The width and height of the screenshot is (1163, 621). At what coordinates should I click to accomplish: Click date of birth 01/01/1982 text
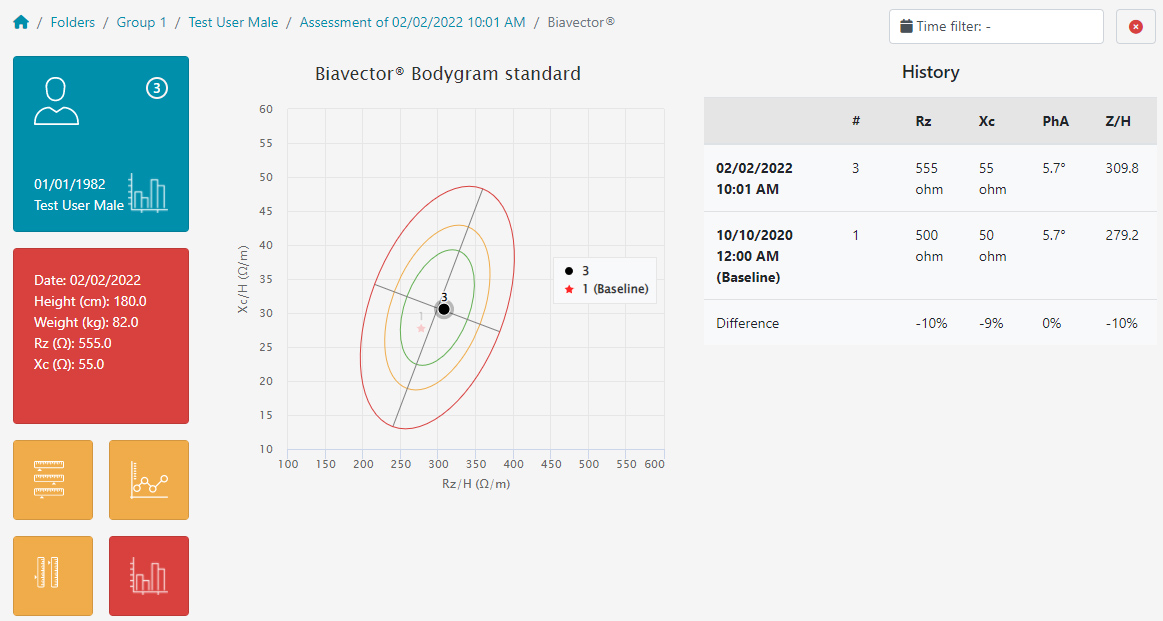[x=70, y=184]
